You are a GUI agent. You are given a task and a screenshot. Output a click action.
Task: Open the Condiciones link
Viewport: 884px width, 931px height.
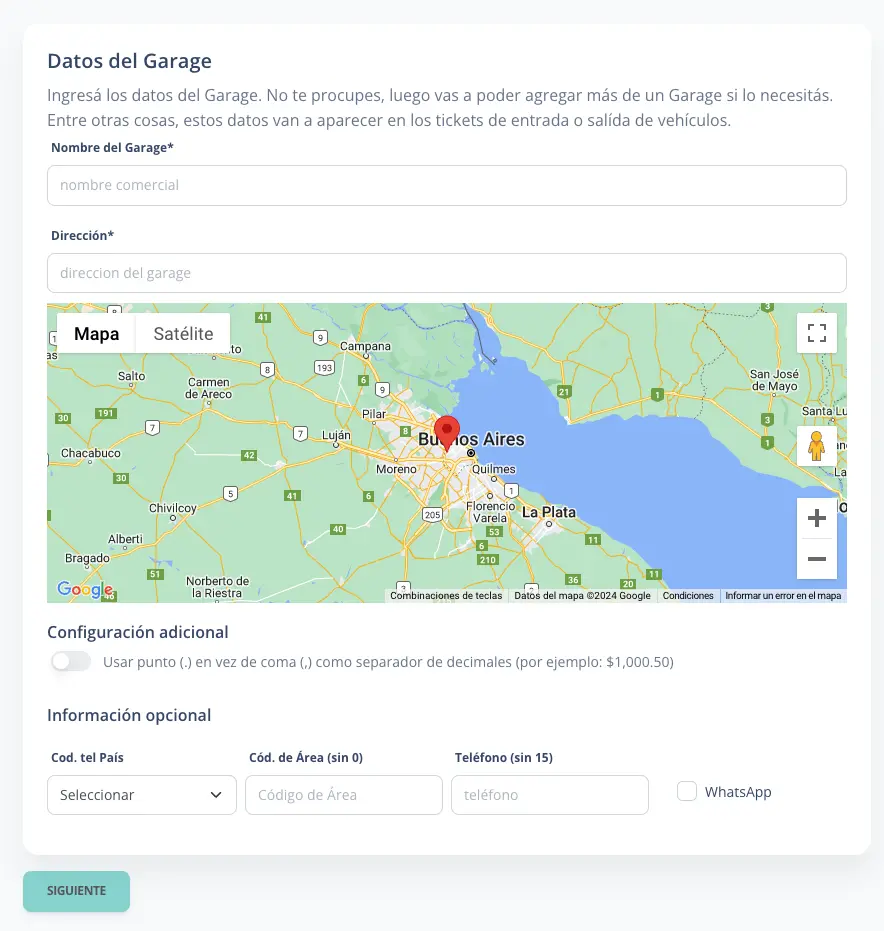[688, 595]
